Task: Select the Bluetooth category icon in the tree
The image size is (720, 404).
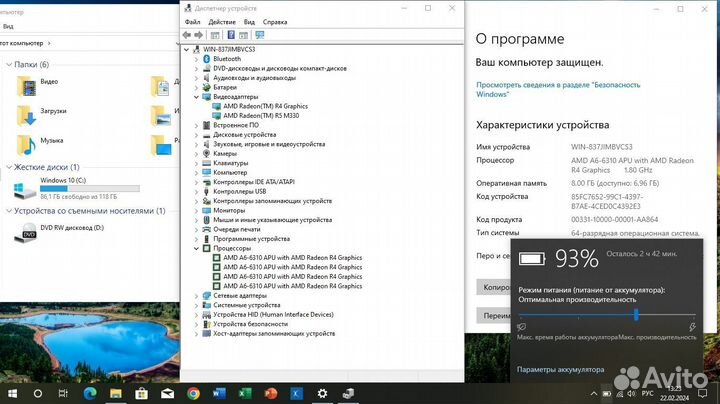Action: coord(206,59)
